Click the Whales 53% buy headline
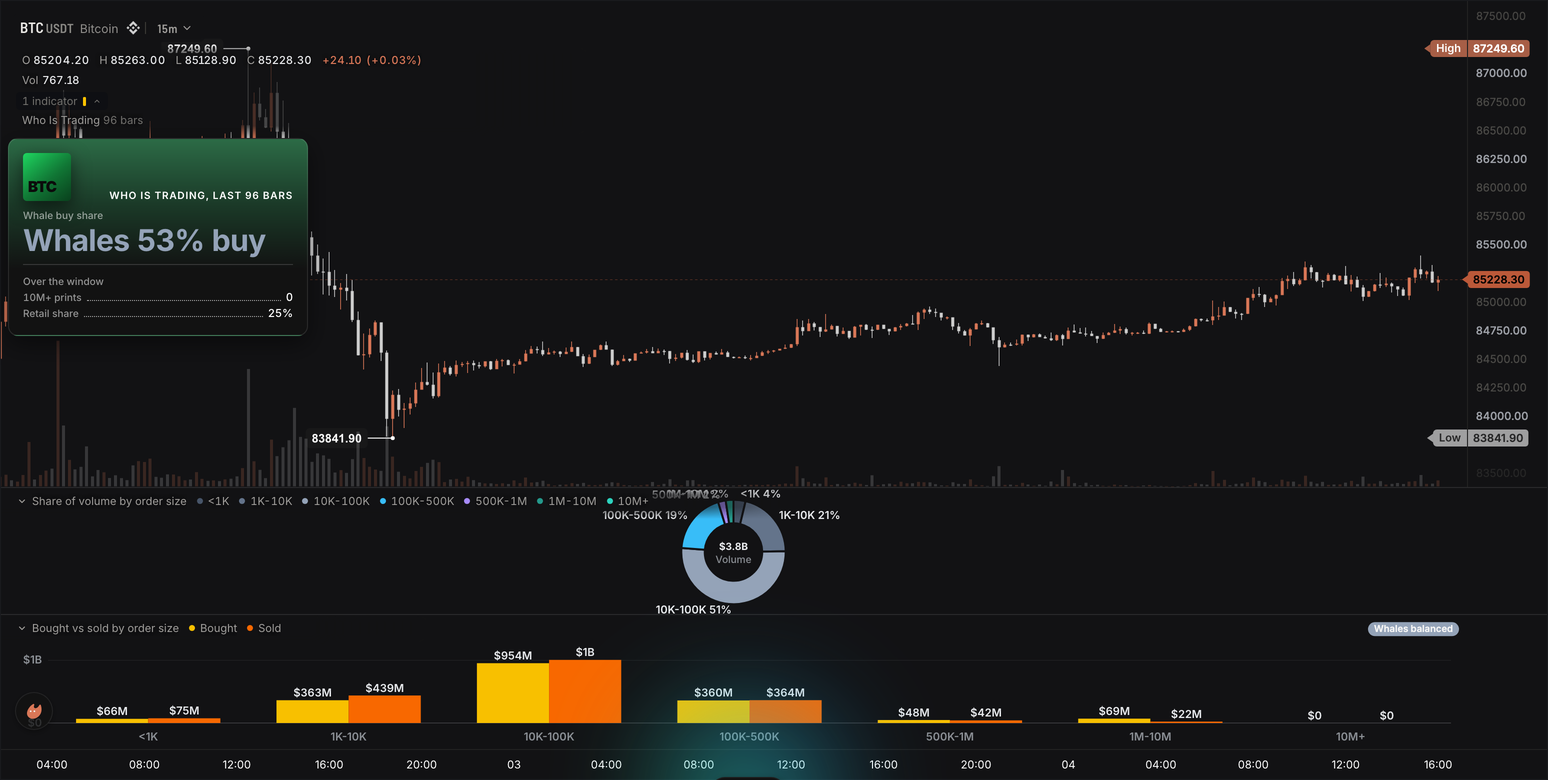 145,240
